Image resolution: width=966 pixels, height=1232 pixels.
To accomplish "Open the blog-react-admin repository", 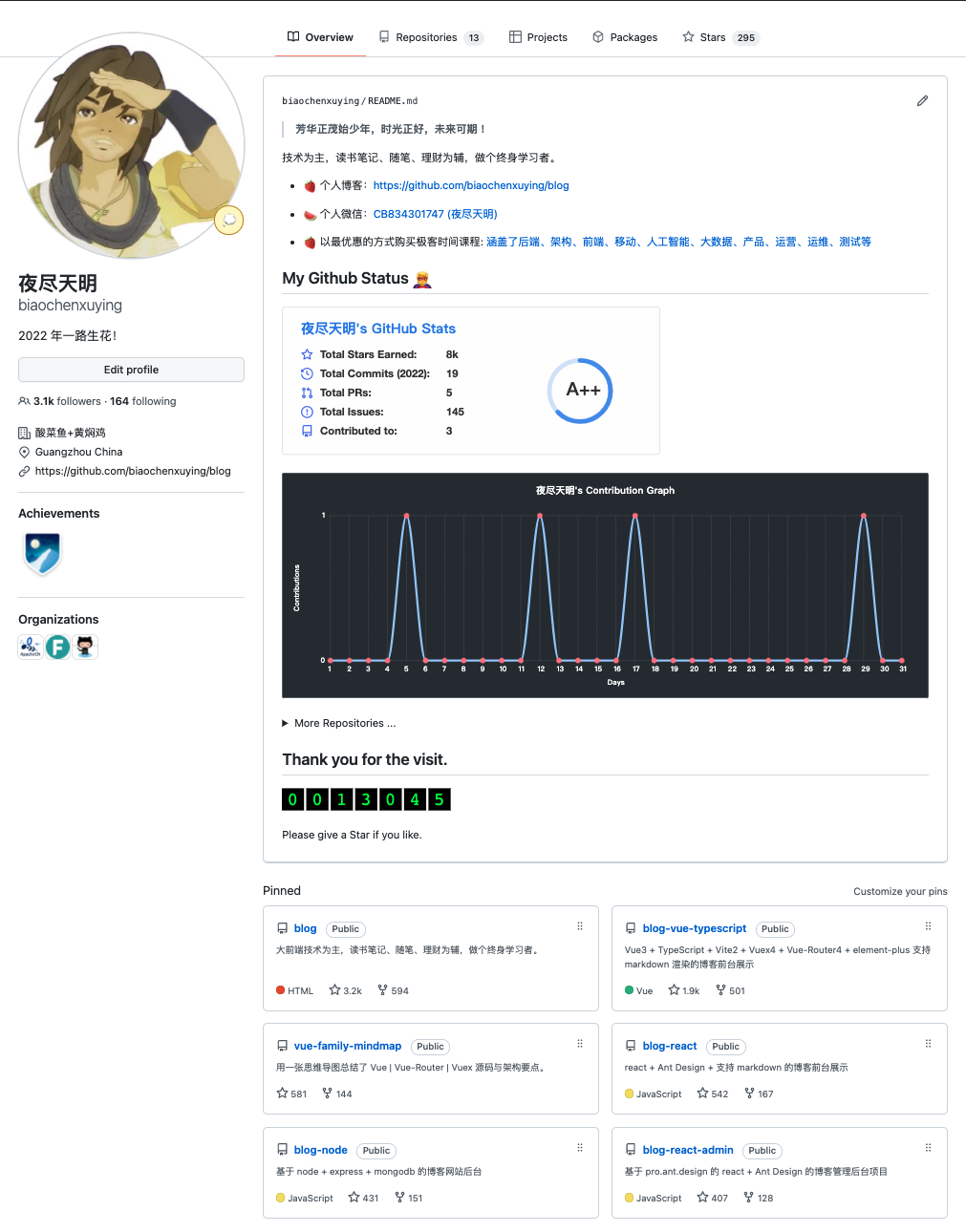I will 688,1150.
